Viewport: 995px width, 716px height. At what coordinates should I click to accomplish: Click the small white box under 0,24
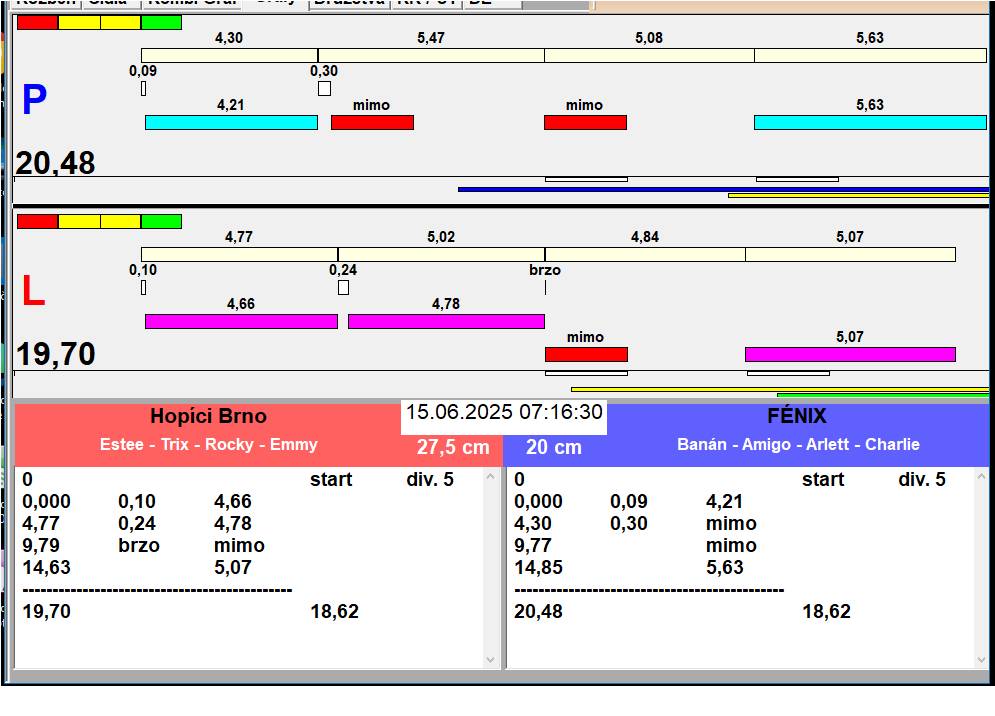click(x=343, y=288)
